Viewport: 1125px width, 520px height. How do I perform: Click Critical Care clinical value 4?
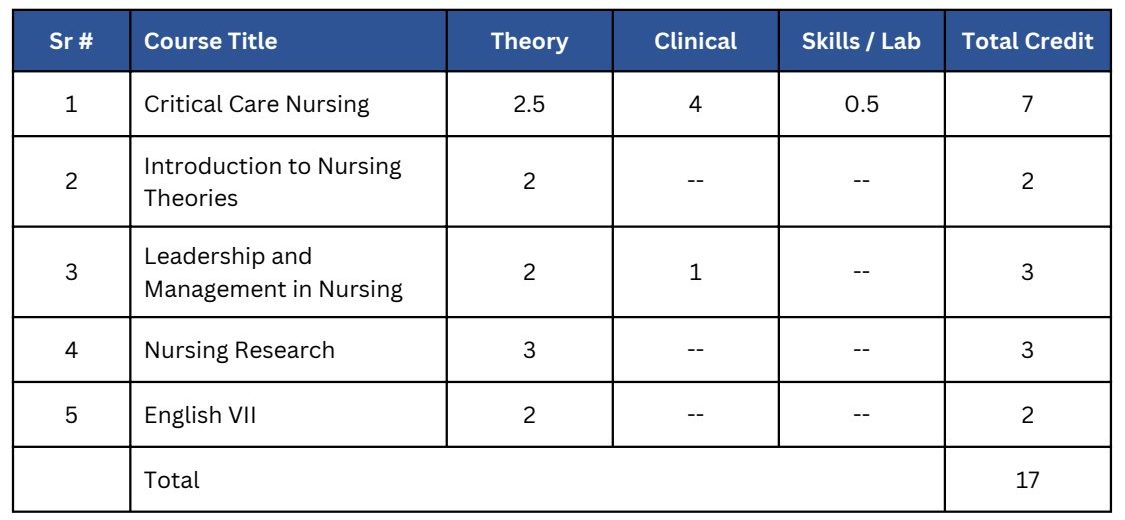695,104
